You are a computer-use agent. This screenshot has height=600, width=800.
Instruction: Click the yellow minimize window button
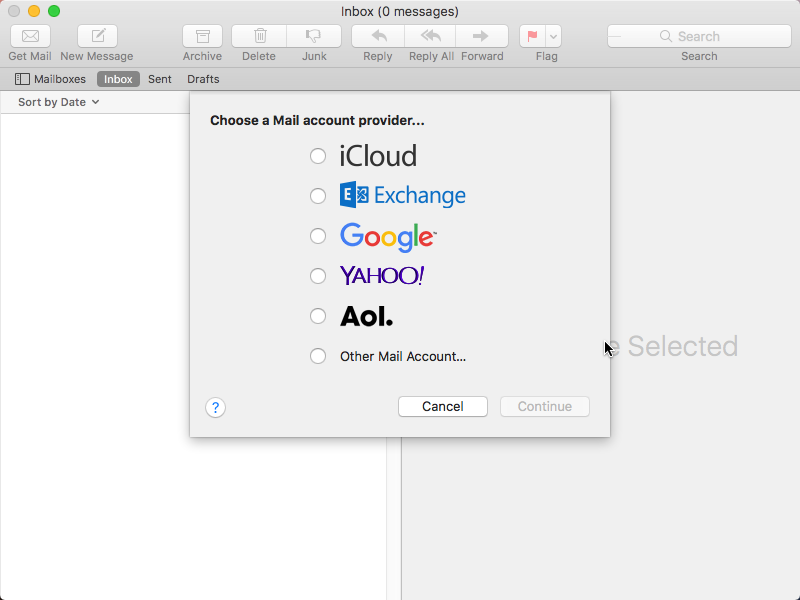coord(34,11)
